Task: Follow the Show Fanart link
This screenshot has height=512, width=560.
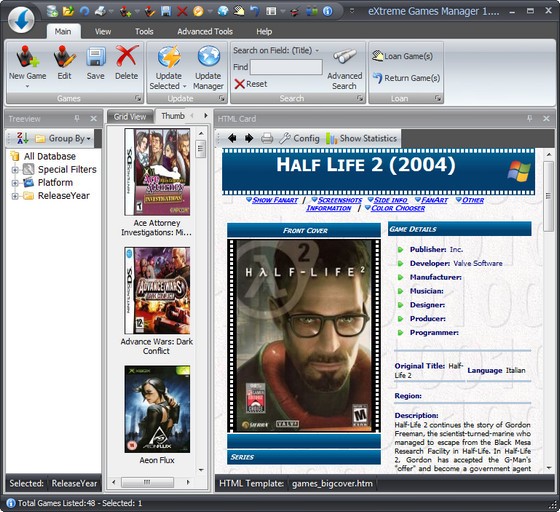Action: [275, 200]
